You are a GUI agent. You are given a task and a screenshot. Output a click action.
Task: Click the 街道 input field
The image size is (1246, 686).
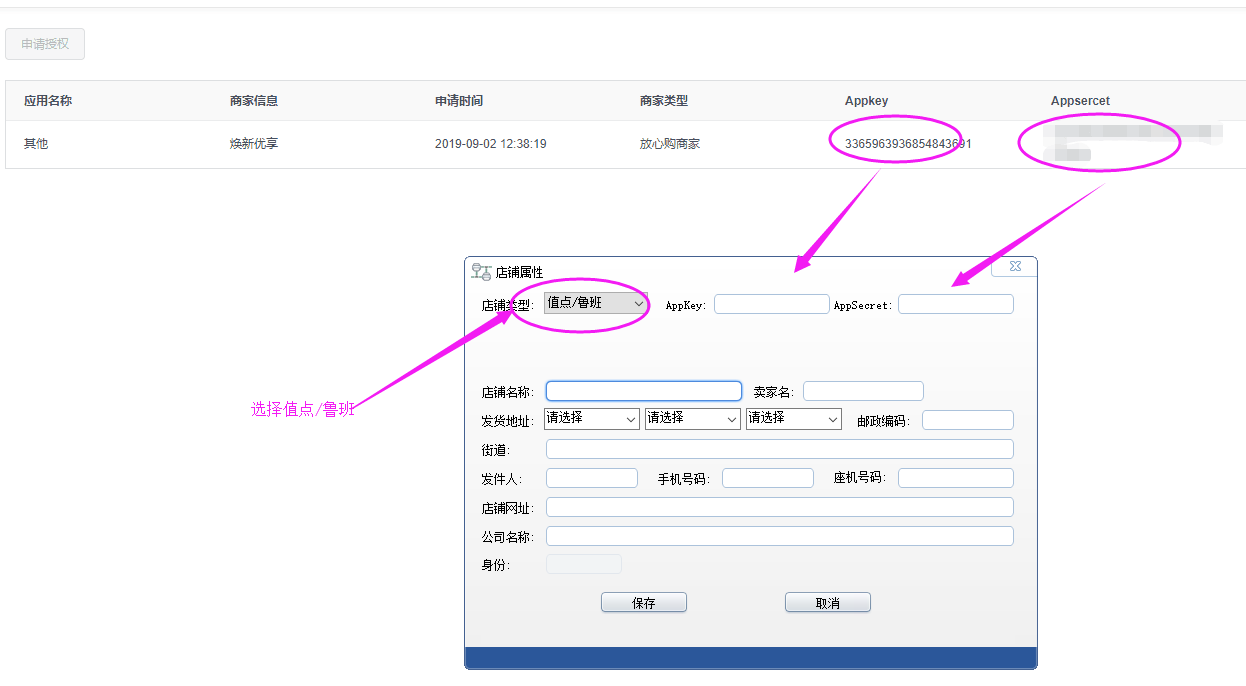click(x=779, y=448)
